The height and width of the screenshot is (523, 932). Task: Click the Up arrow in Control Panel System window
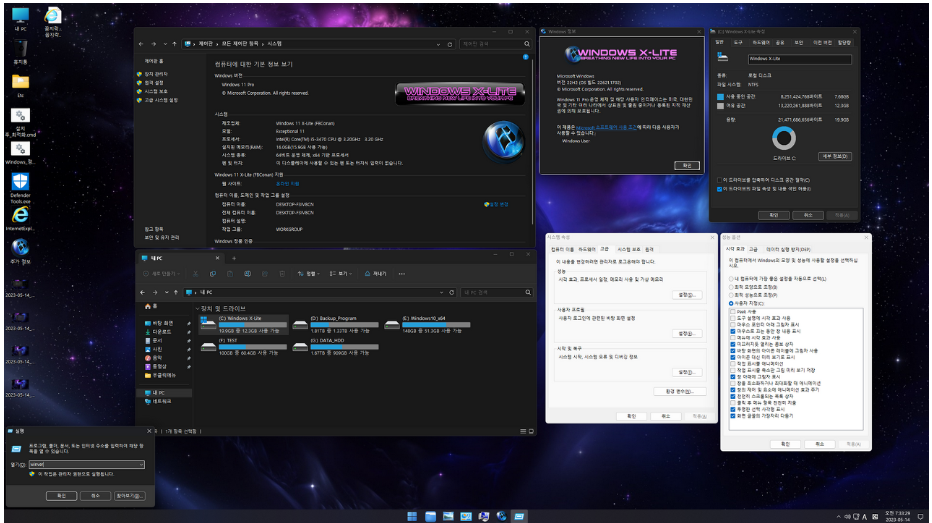[174, 44]
